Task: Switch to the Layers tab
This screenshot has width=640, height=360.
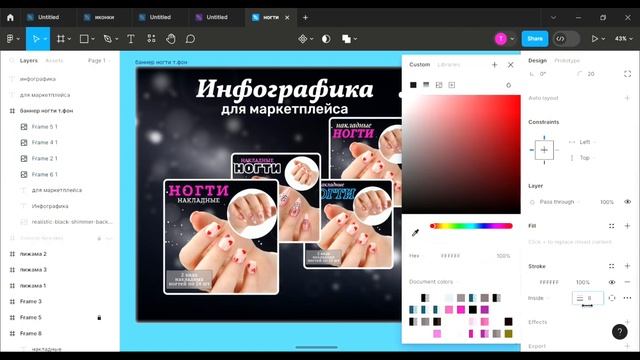Action: [x=29, y=60]
